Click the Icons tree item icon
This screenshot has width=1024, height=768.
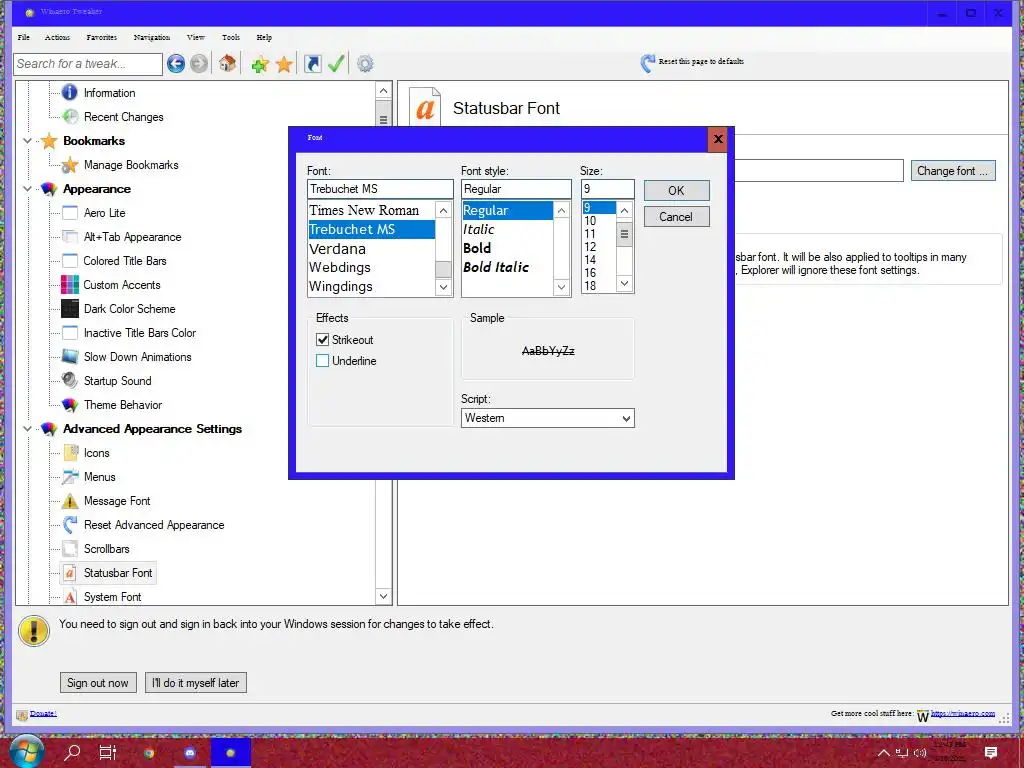(x=70, y=453)
